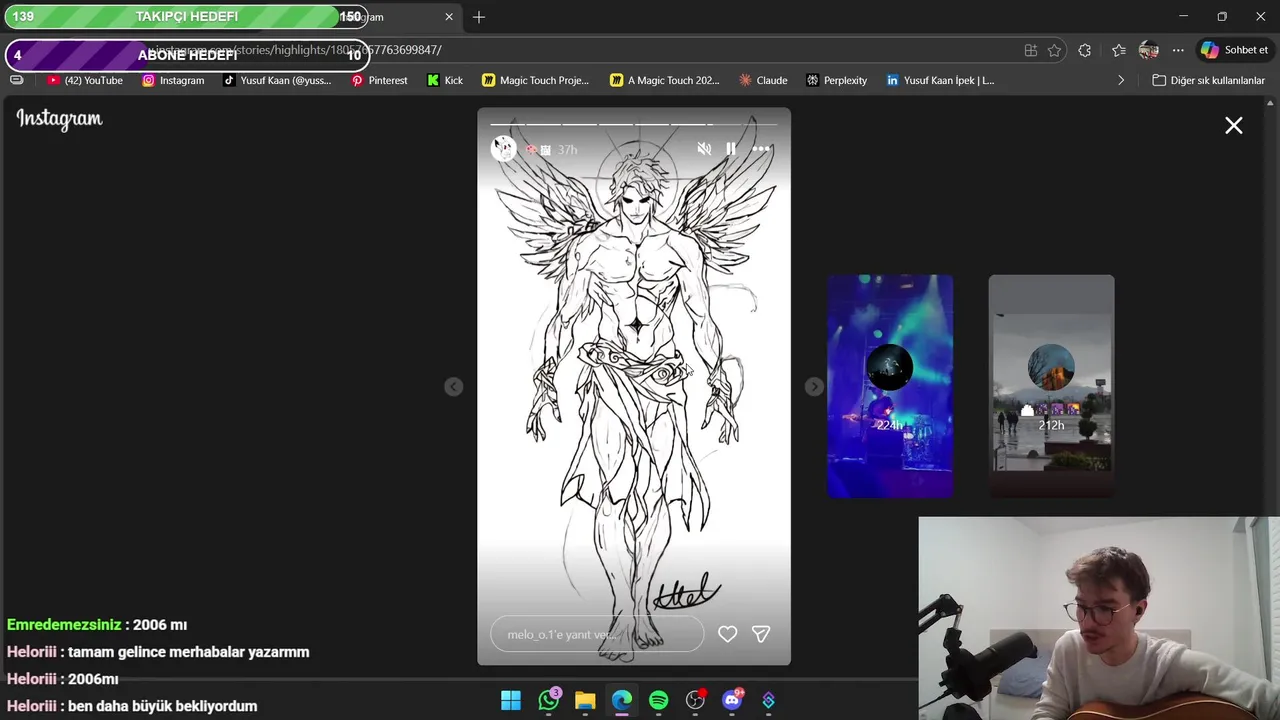1280x720 pixels.
Task: Open Spotify from the taskbar
Action: tap(658, 700)
